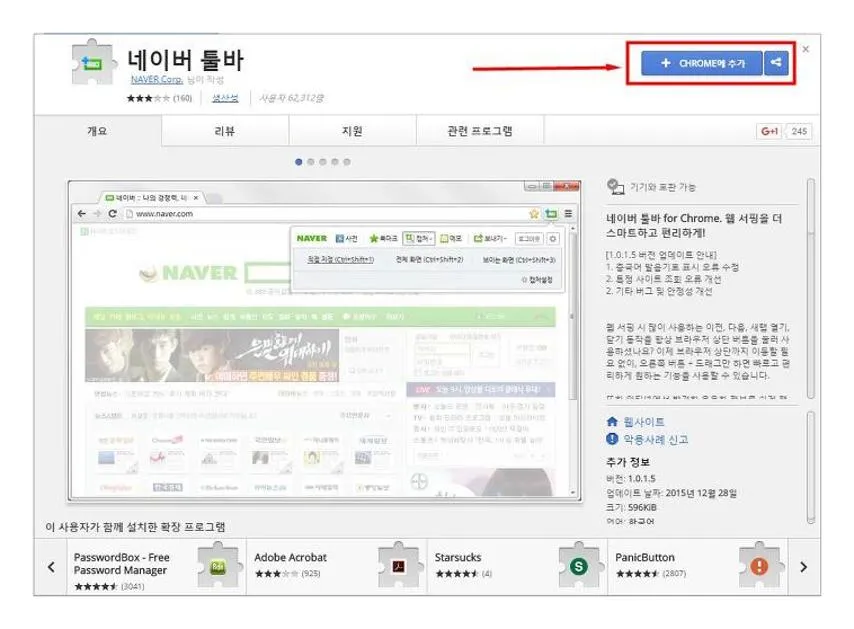This screenshot has width=854, height=629.
Task: Click the share icon button
Action: click(776, 63)
